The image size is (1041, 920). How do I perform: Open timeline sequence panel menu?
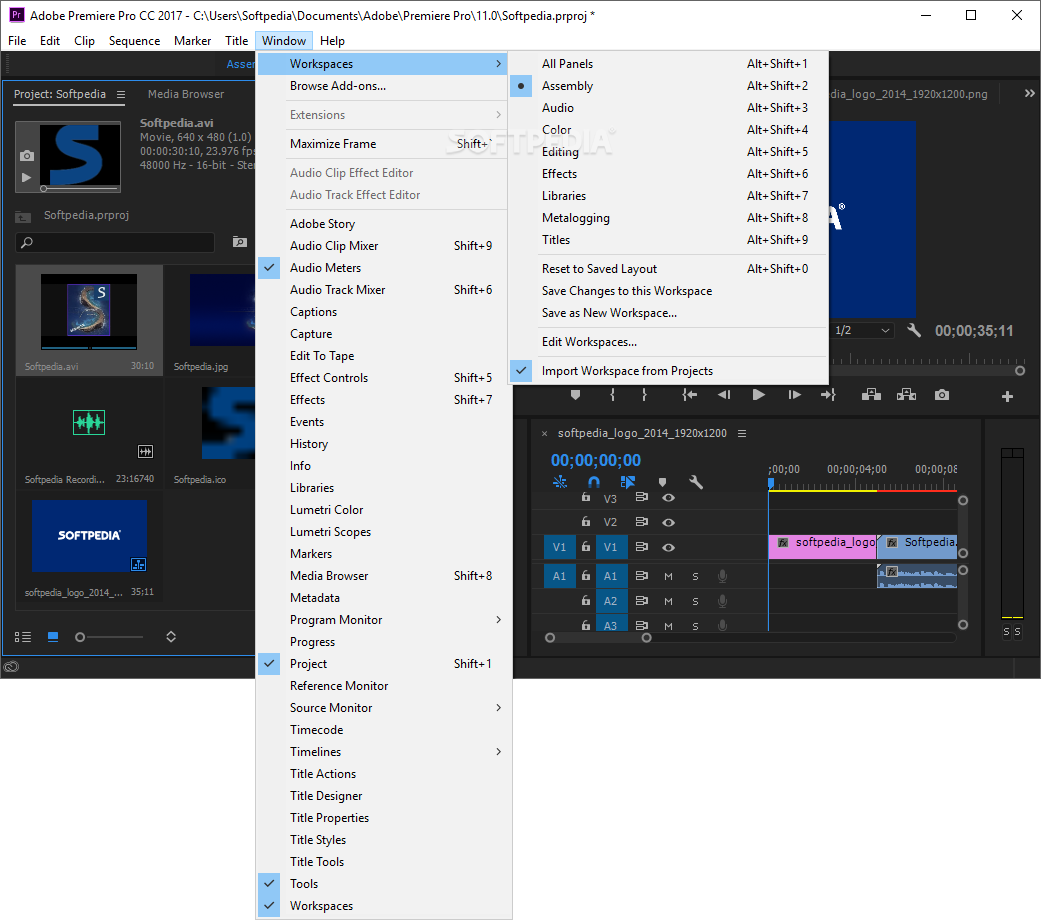tap(742, 433)
